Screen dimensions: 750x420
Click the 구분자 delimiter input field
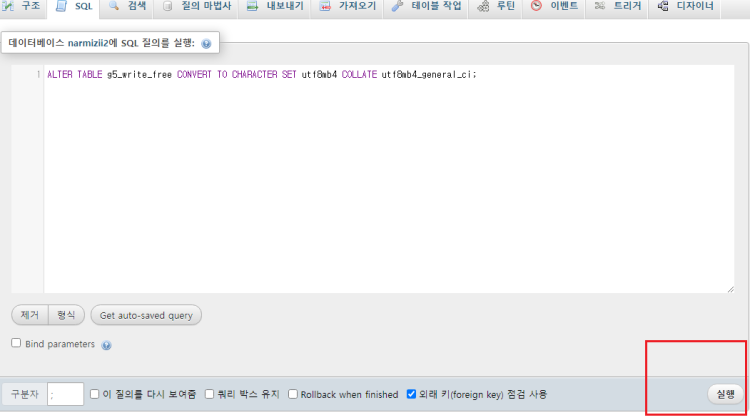coord(65,394)
